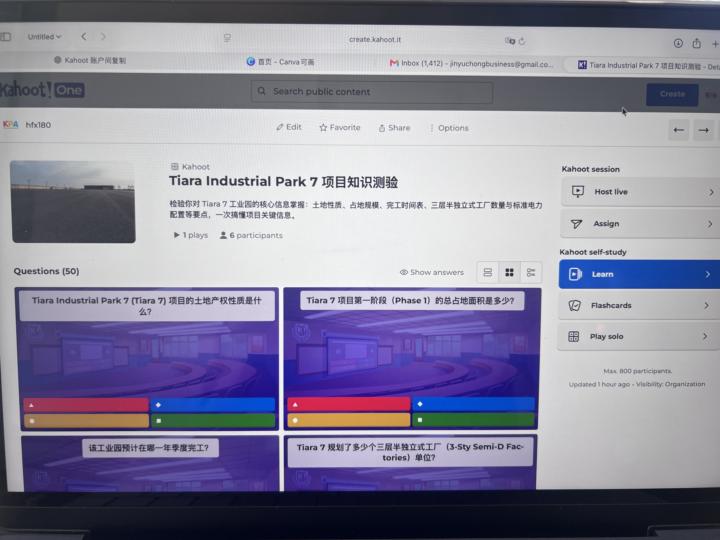Click the kahoot cover image thumbnail

[73, 202]
